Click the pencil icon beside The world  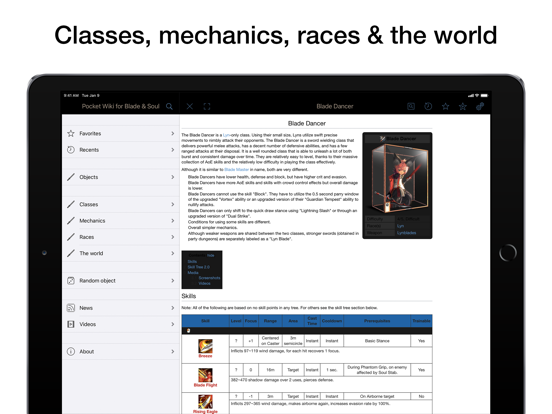(71, 253)
